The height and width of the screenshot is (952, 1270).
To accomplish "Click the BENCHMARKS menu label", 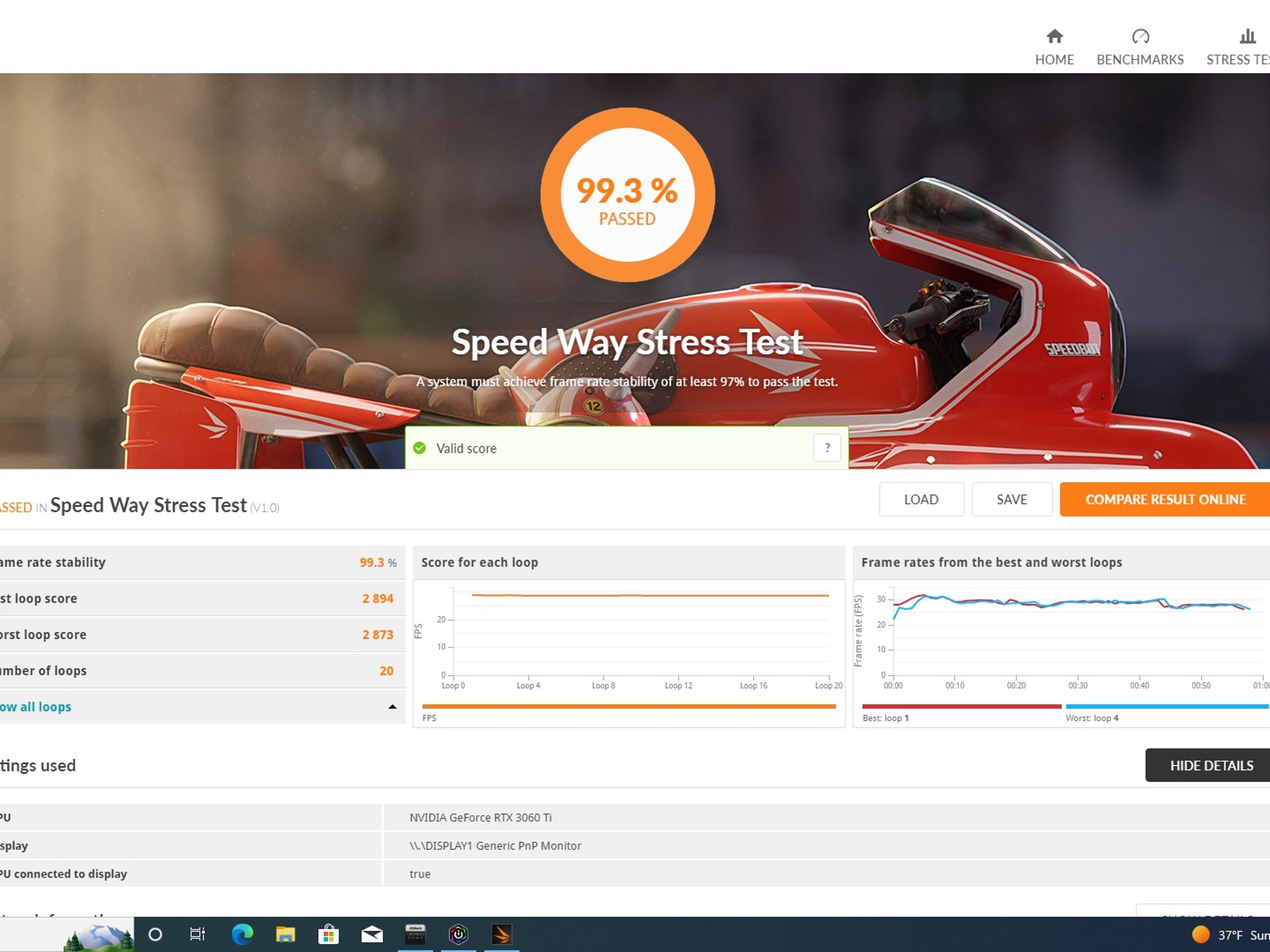I will [1140, 59].
